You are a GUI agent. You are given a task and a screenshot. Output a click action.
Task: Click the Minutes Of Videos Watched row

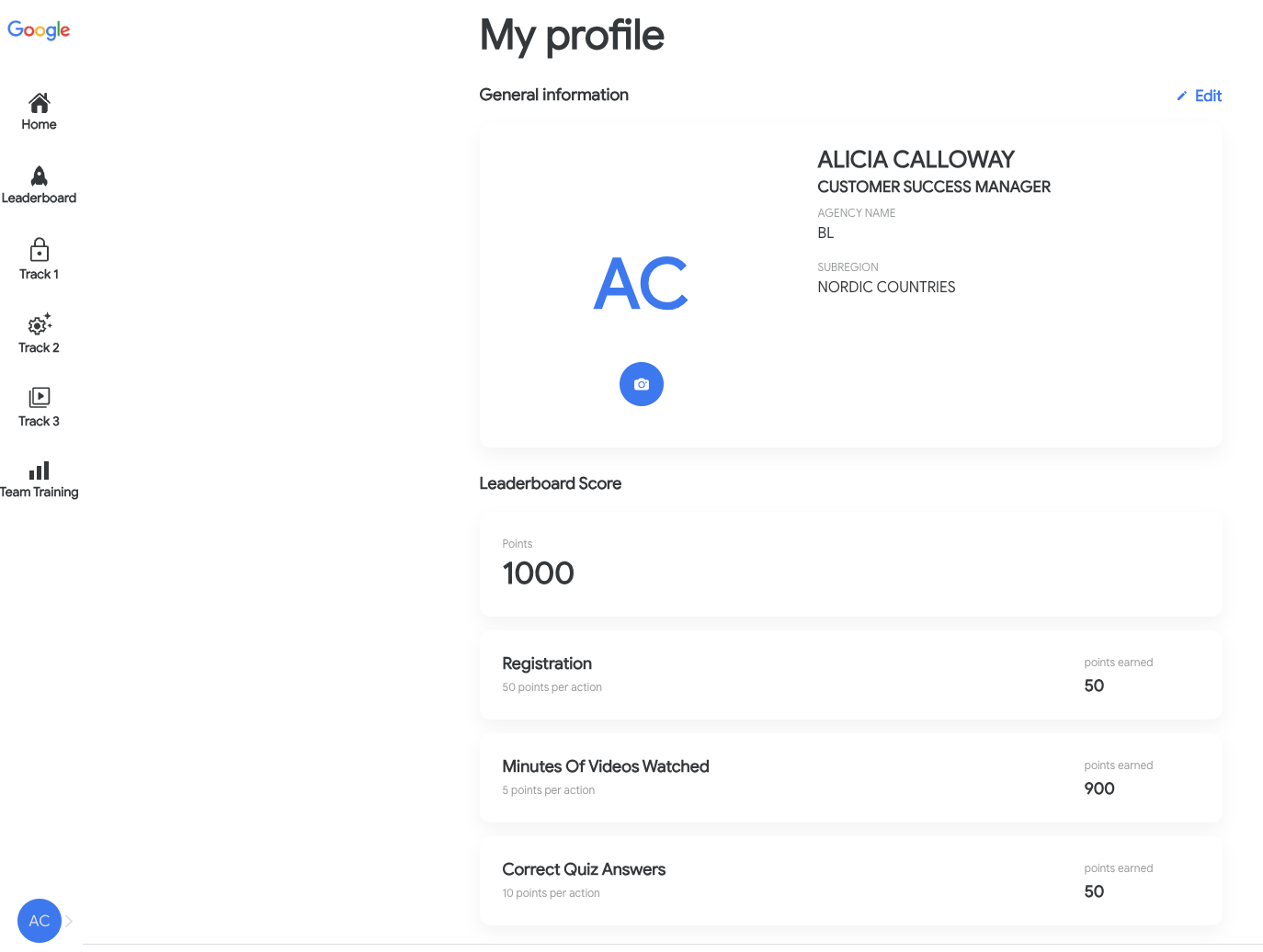(x=850, y=777)
